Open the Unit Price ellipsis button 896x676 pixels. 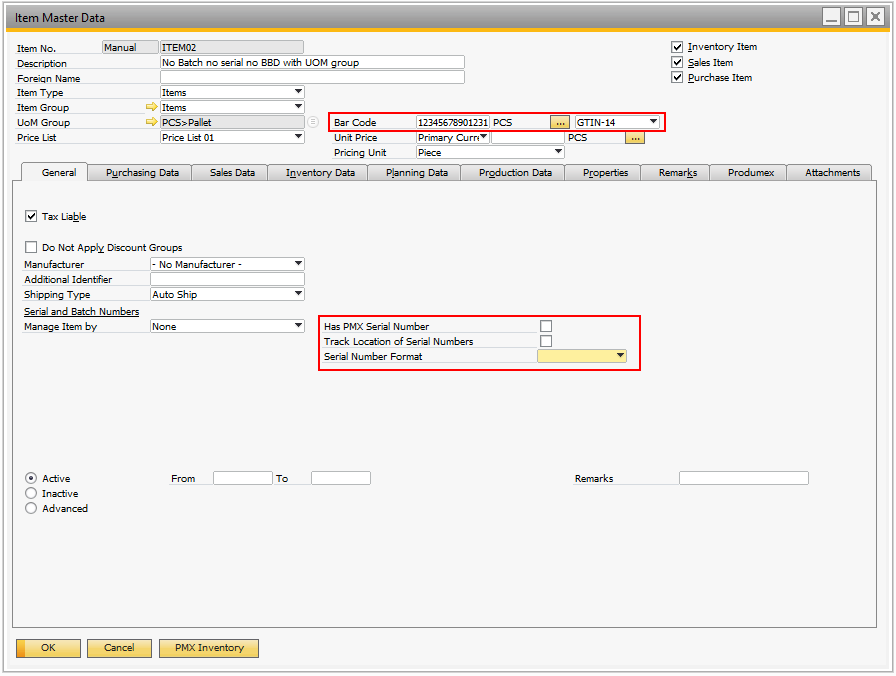coord(634,137)
